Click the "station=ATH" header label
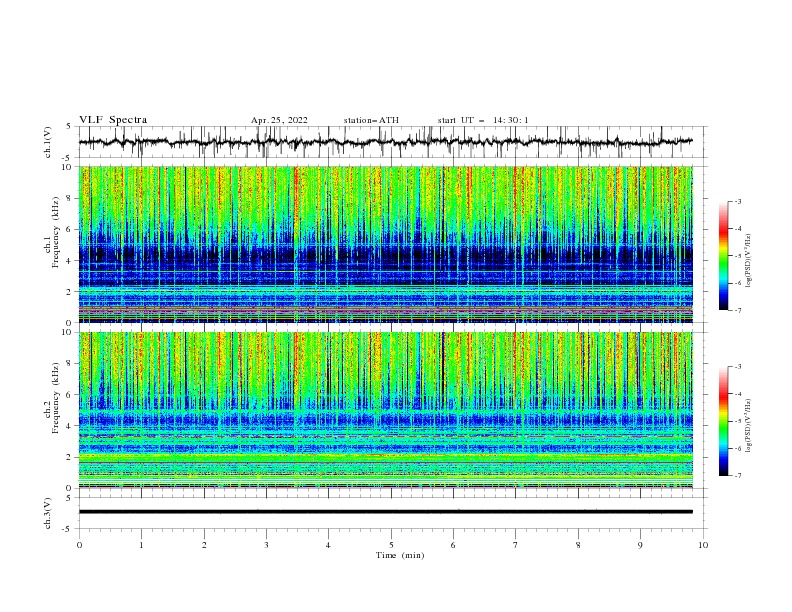This screenshot has width=792, height=612. point(371,120)
